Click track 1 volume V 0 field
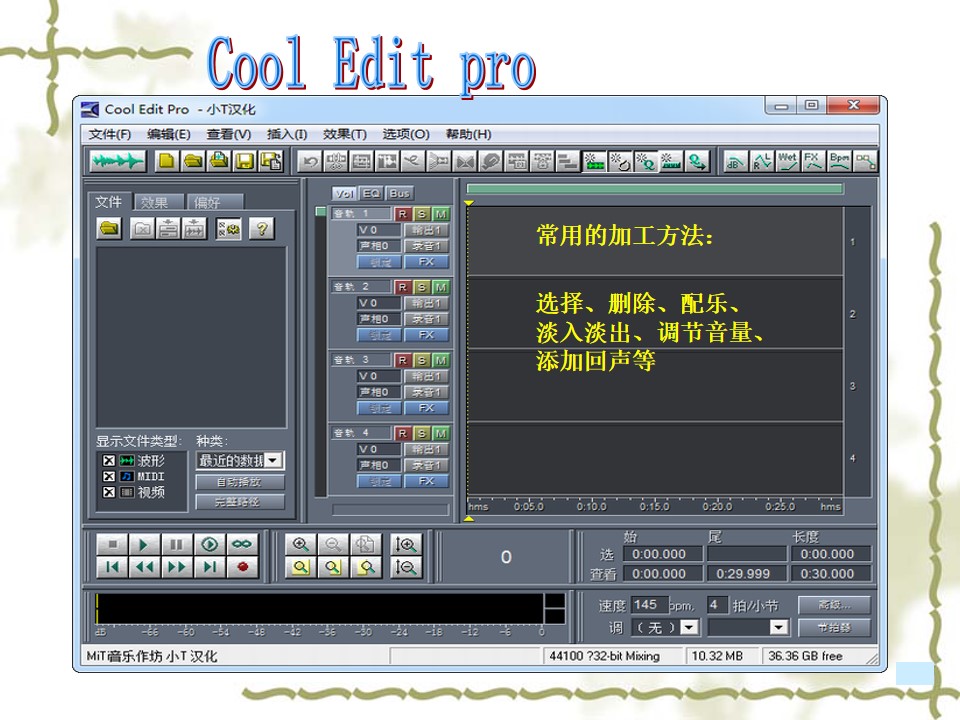This screenshot has height=720, width=960. pyautogui.click(x=378, y=230)
